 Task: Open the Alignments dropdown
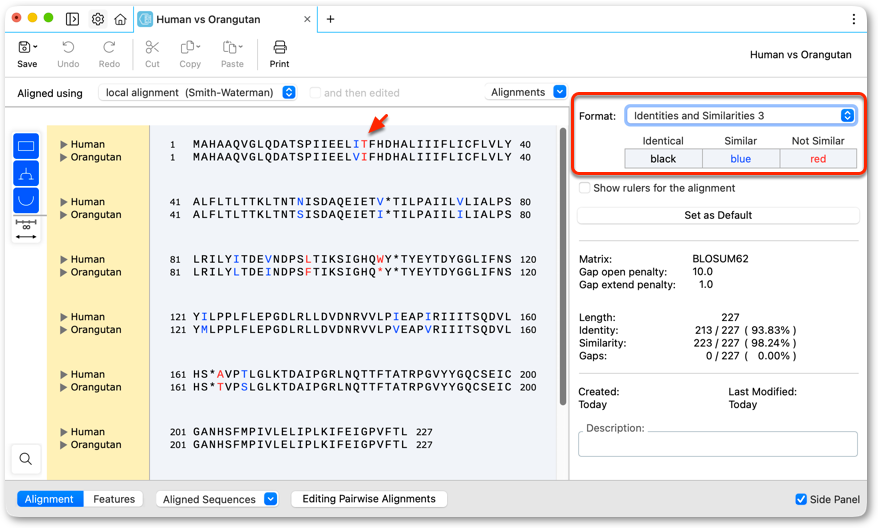click(526, 92)
